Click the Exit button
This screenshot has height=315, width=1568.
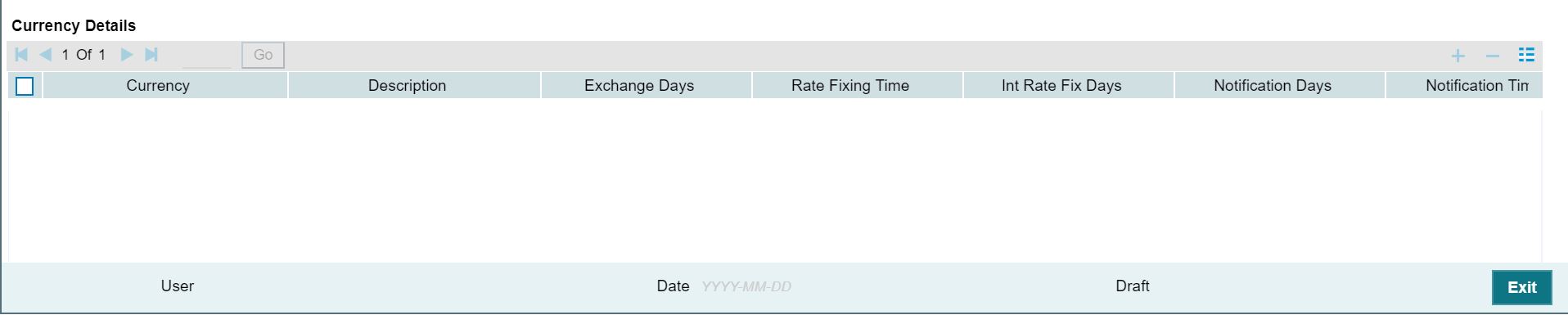tap(1521, 287)
